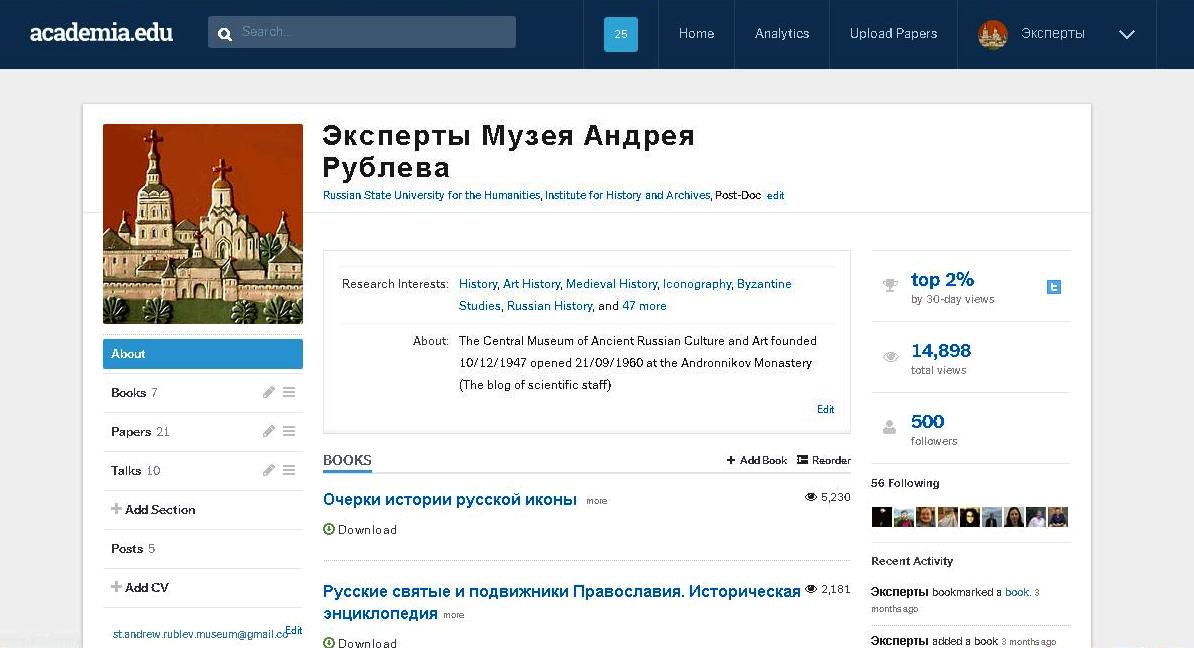
Task: Open the History research interest
Action: [x=477, y=284]
